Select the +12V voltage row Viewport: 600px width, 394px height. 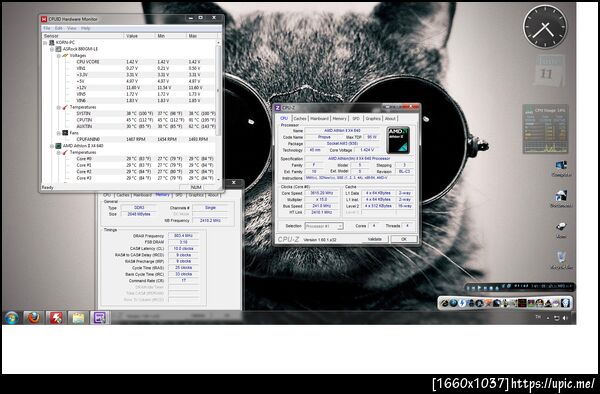(129, 88)
